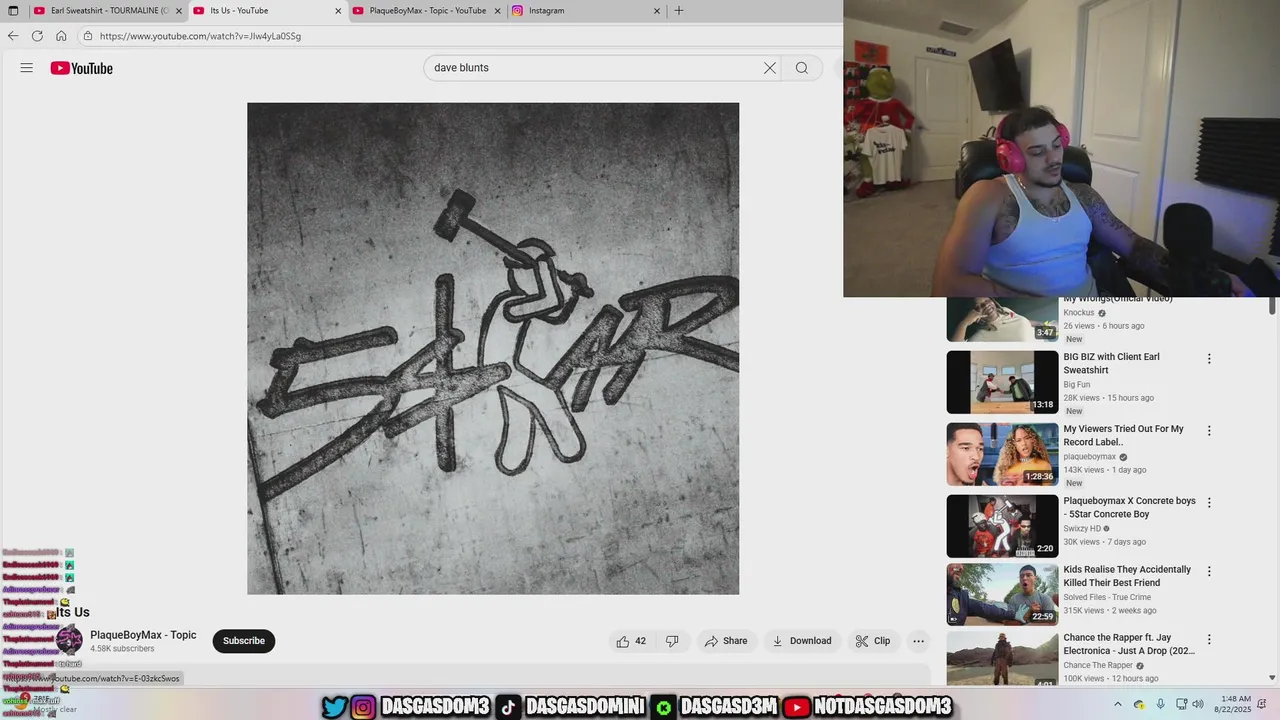Close the Instagram tab

click(657, 11)
